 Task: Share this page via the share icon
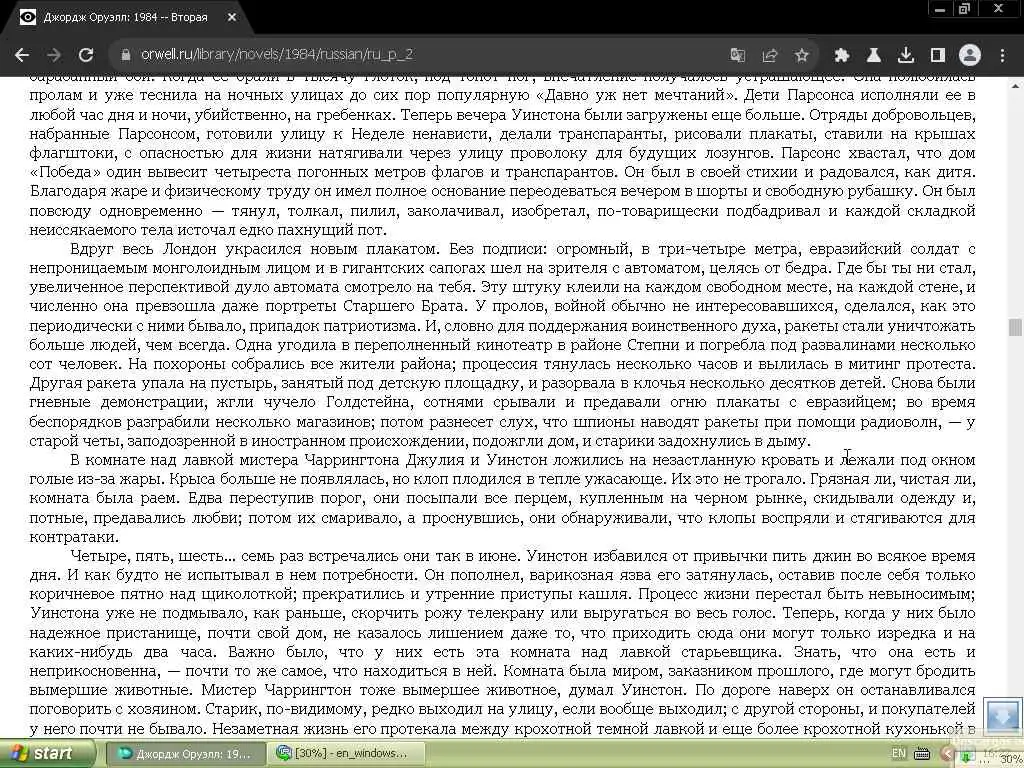(770, 55)
